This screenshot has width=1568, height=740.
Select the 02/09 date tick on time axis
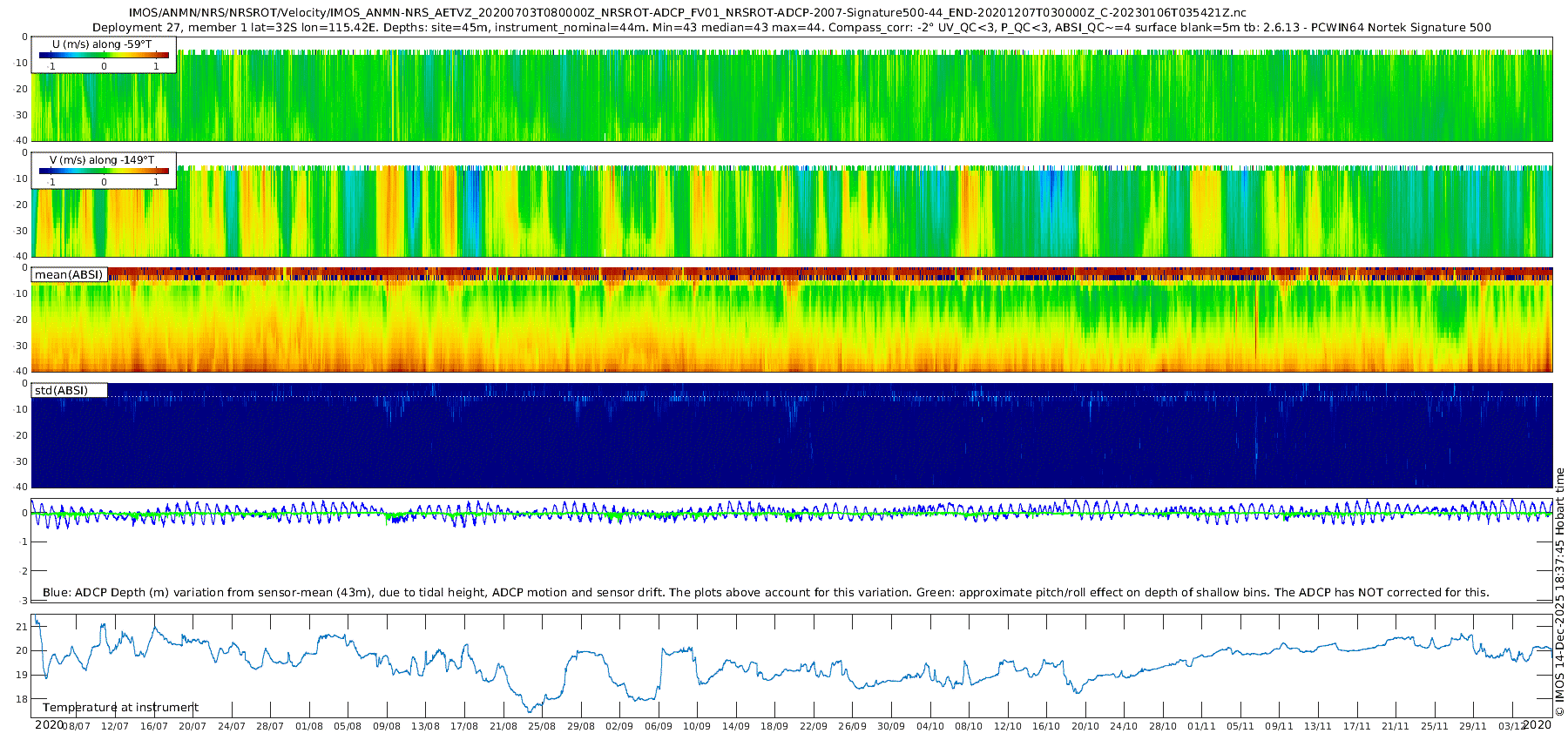click(619, 726)
